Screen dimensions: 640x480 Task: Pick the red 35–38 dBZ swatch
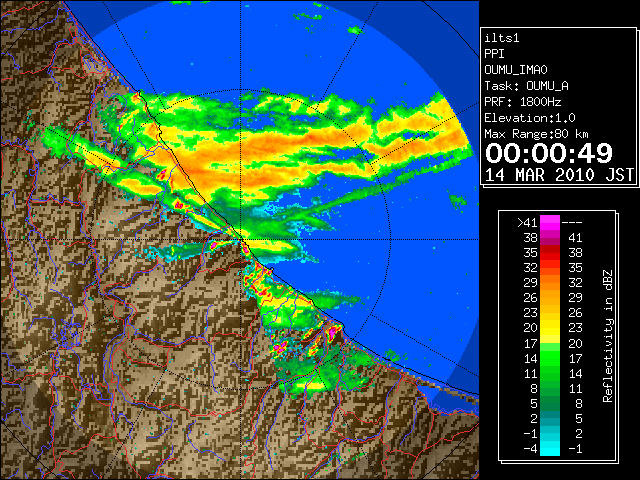pos(550,253)
